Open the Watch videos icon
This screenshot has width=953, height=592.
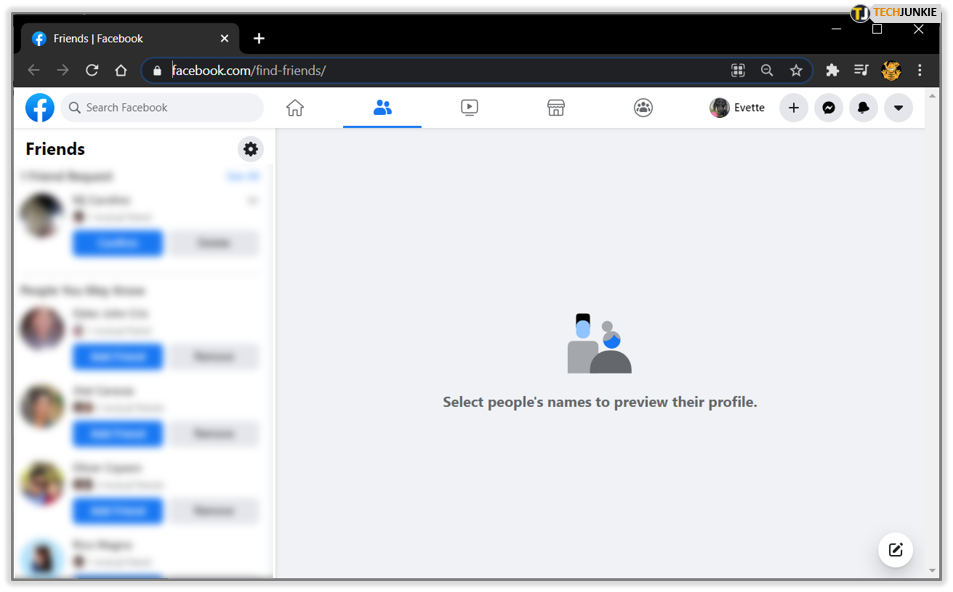coord(468,107)
